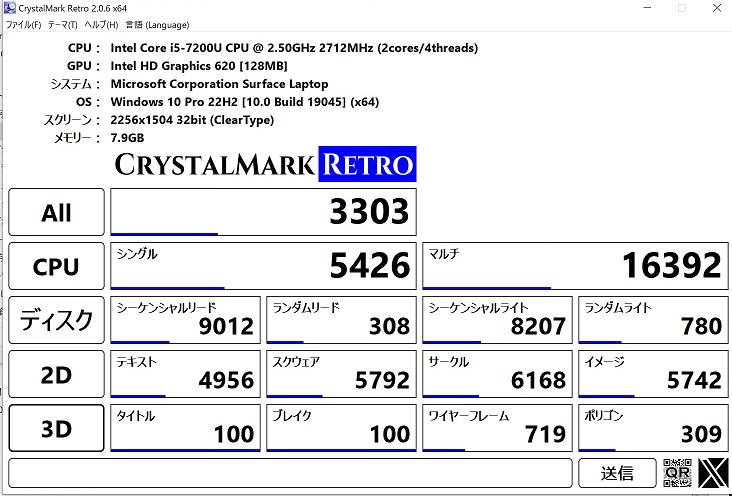Click the CrystalMark app icon in title bar

point(9,8)
